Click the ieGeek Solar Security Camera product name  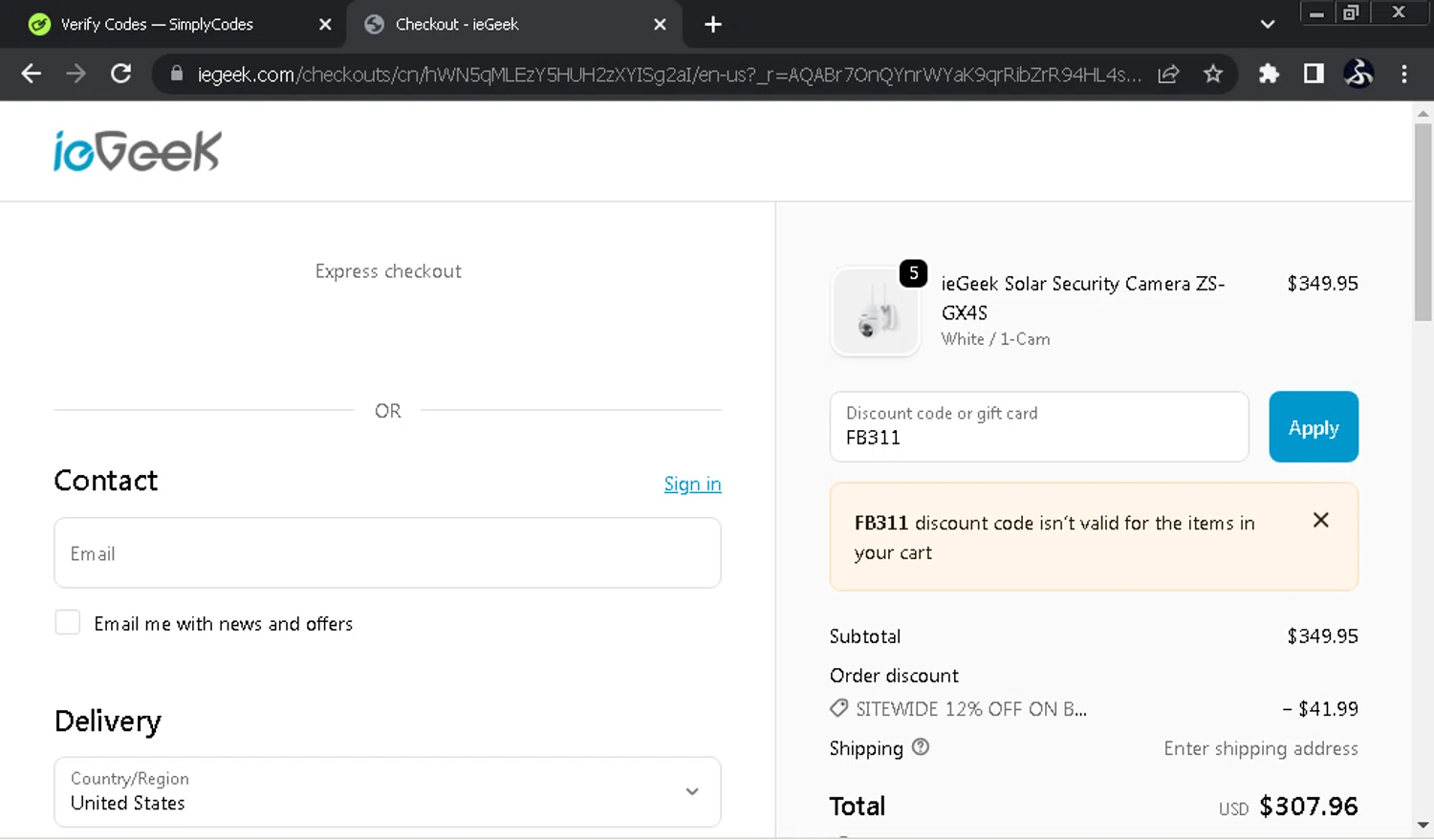tap(1083, 298)
